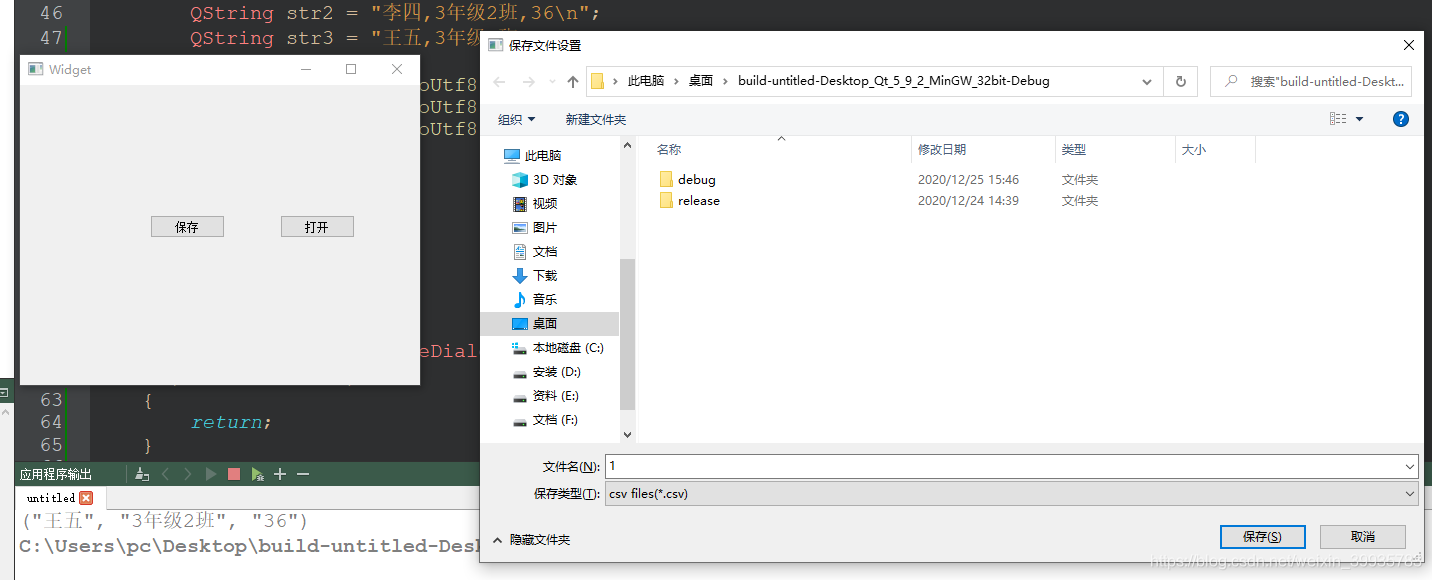
Task: Click the next item arrow in the output toolbar
Action: (188, 474)
